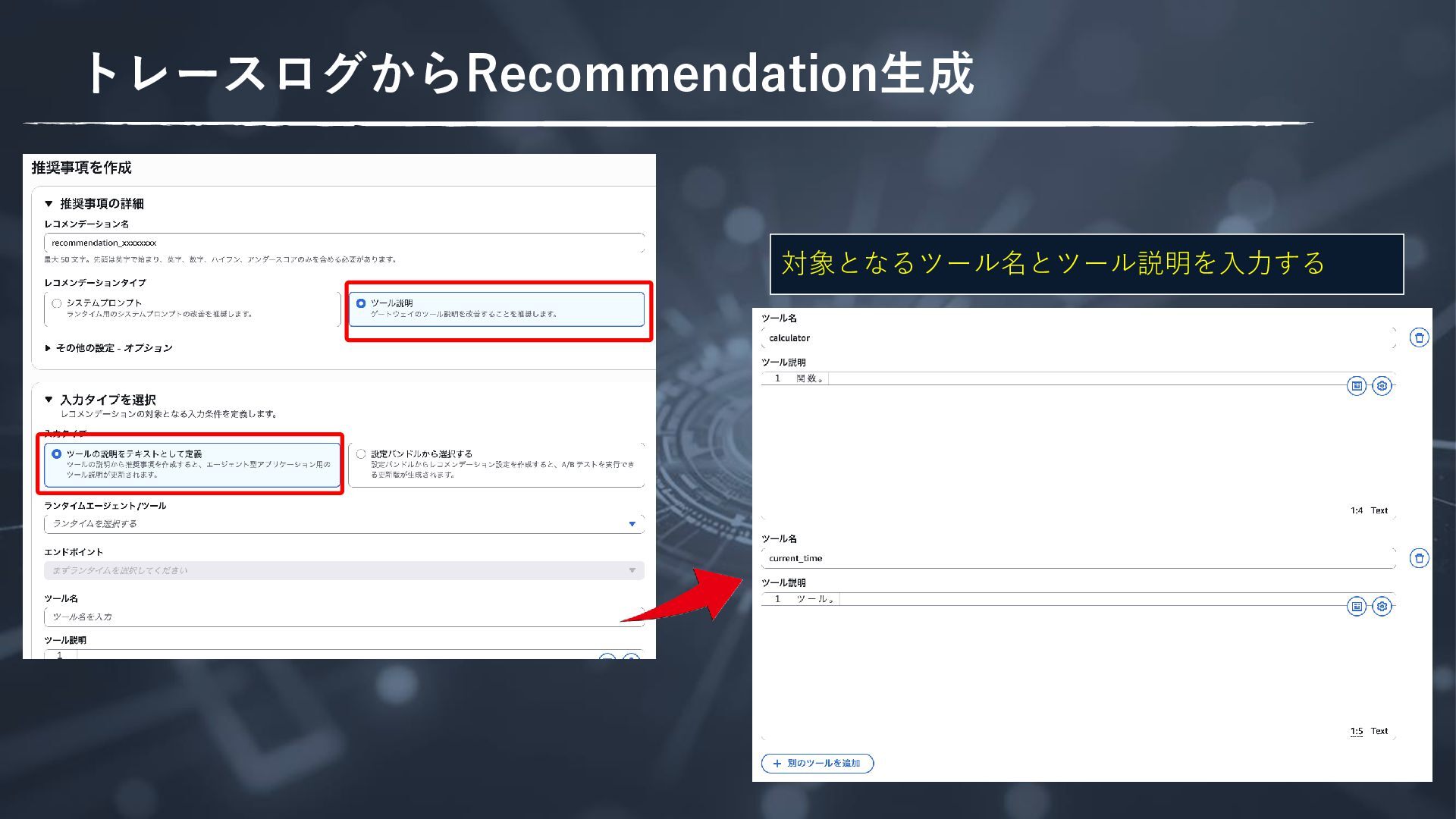Image resolution: width=1456 pixels, height=819 pixels.
Task: Click the plus icon to add another tool
Action: point(777,764)
